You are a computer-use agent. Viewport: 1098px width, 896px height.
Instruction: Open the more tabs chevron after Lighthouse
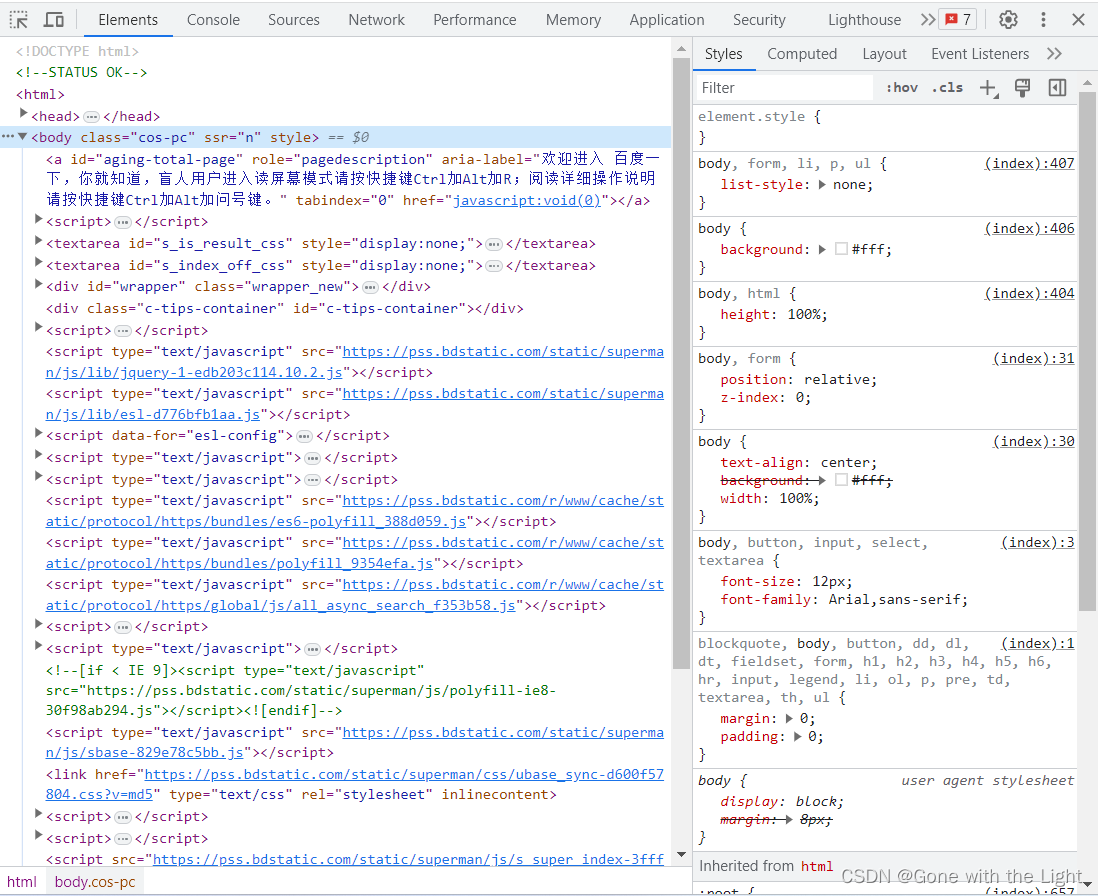coord(928,20)
